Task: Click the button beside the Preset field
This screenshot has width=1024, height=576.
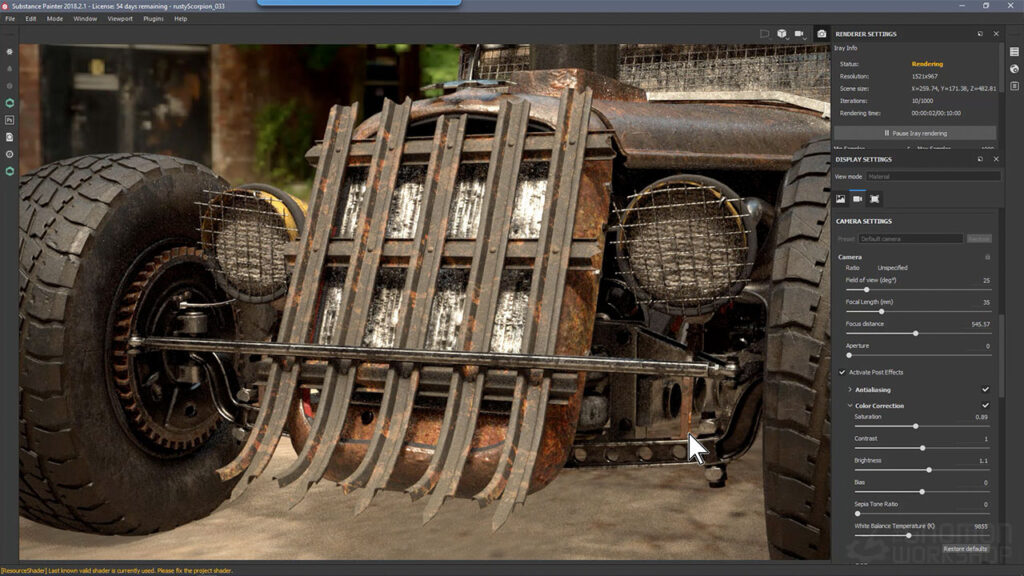Action: (x=979, y=239)
